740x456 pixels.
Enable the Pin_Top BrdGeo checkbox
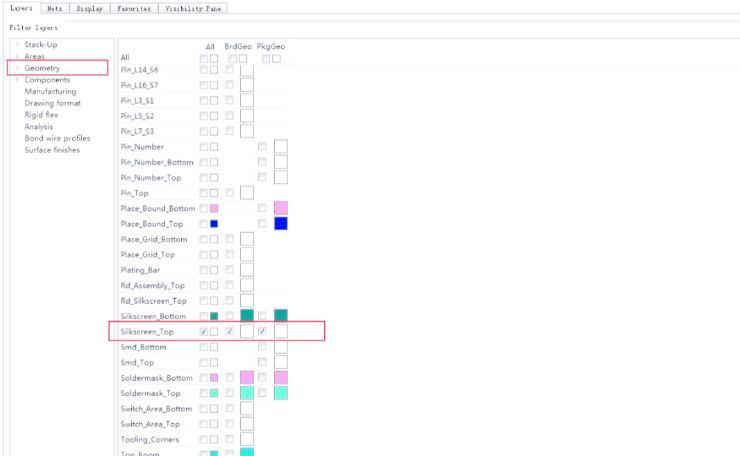[x=230, y=193]
